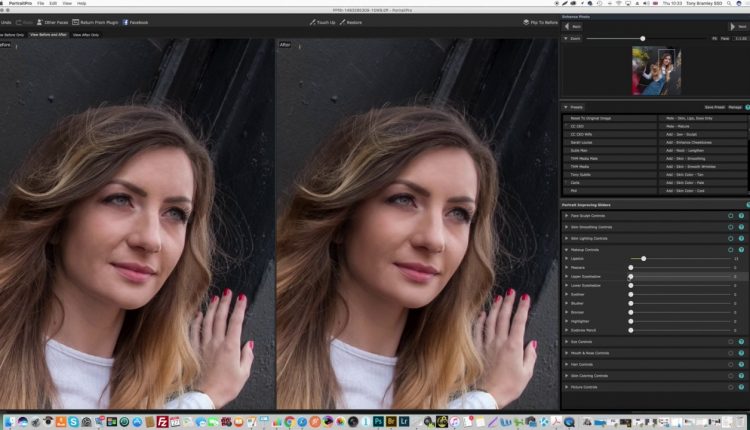Expand the Eye Controls section
The image size is (750, 430).
[567, 342]
